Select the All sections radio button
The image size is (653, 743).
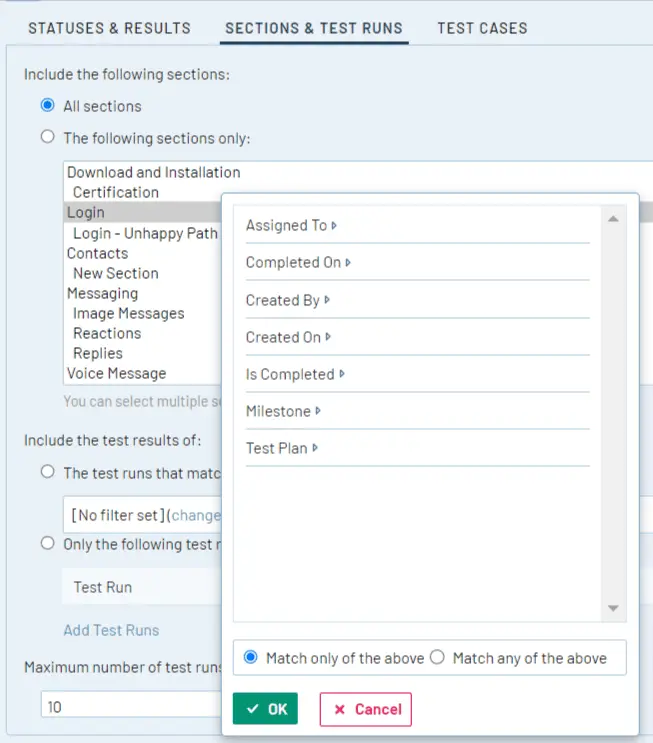pyautogui.click(x=47, y=105)
